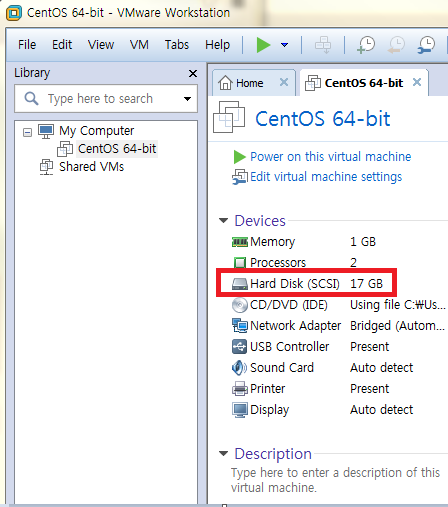Open the Help menu
This screenshot has width=448, height=507.
coord(217,45)
